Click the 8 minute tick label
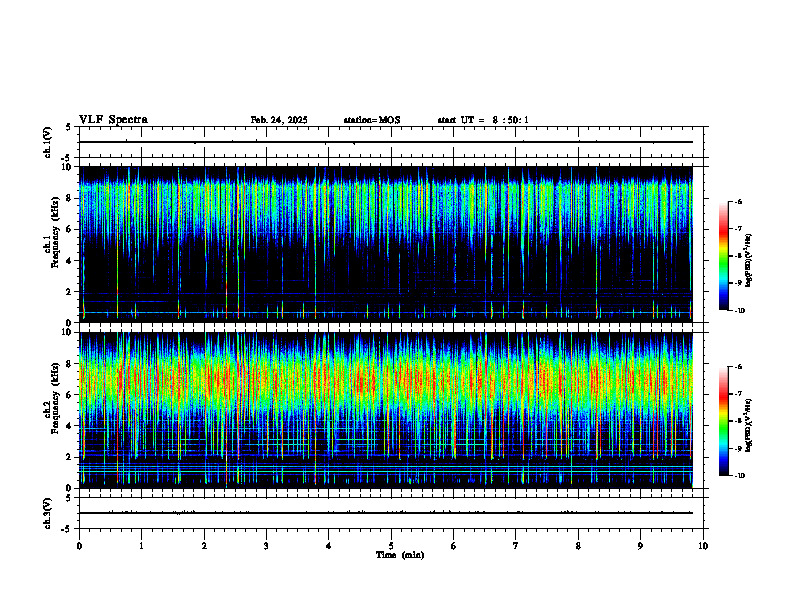This screenshot has height=612, width=792. click(x=578, y=546)
